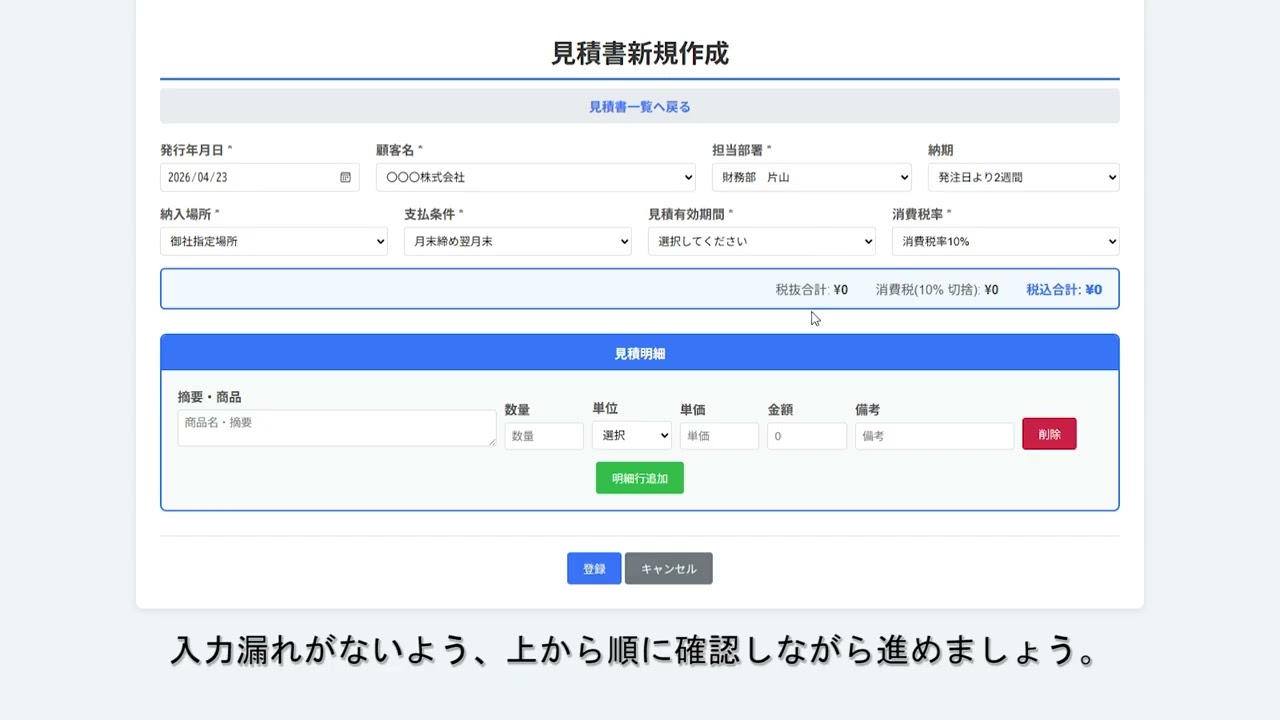Click the 見積明細 section header
Viewport: 1280px width, 720px height.
640,353
